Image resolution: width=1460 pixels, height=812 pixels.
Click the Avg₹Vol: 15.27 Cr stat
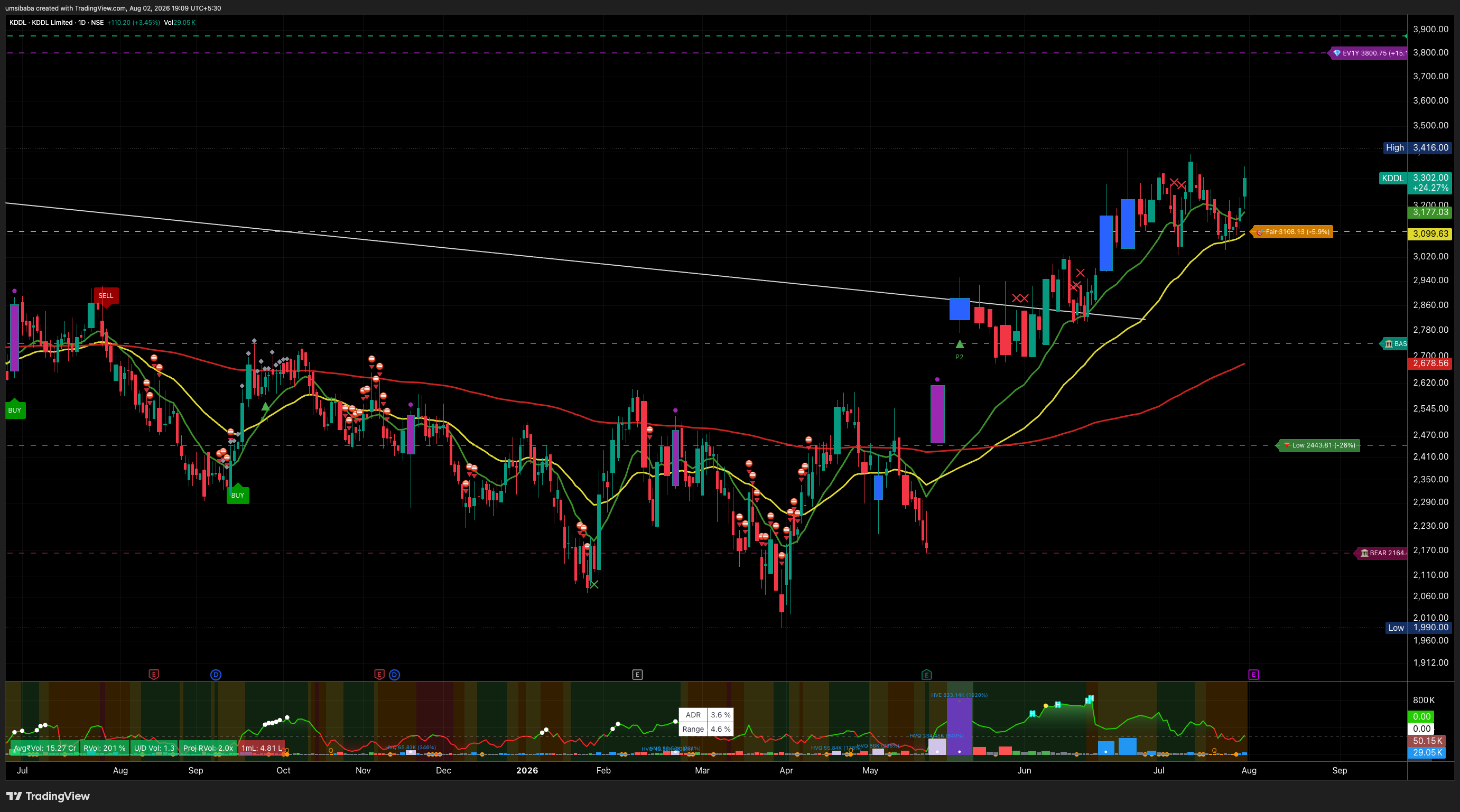[x=44, y=748]
